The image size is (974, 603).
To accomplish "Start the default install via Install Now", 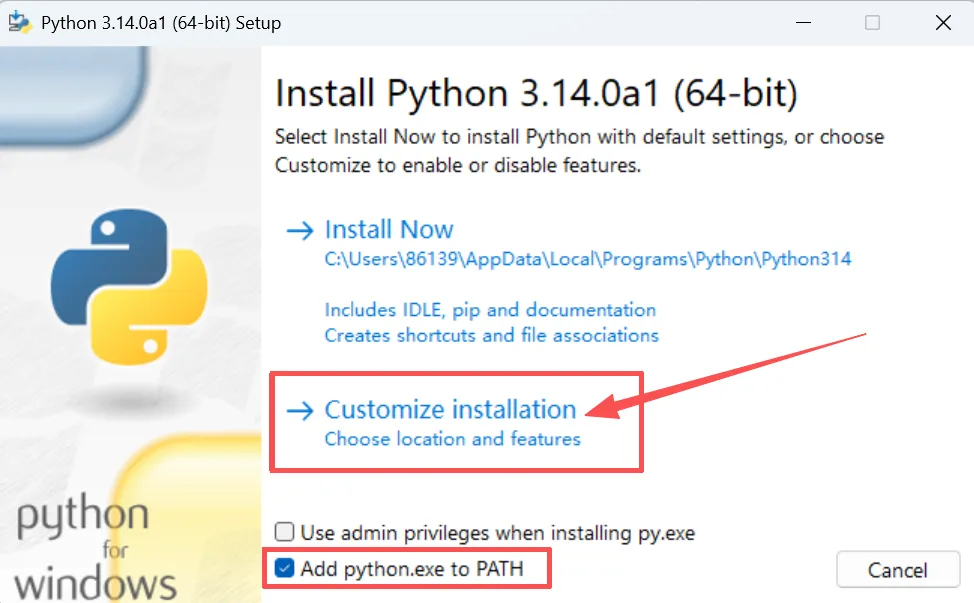I will pos(389,230).
